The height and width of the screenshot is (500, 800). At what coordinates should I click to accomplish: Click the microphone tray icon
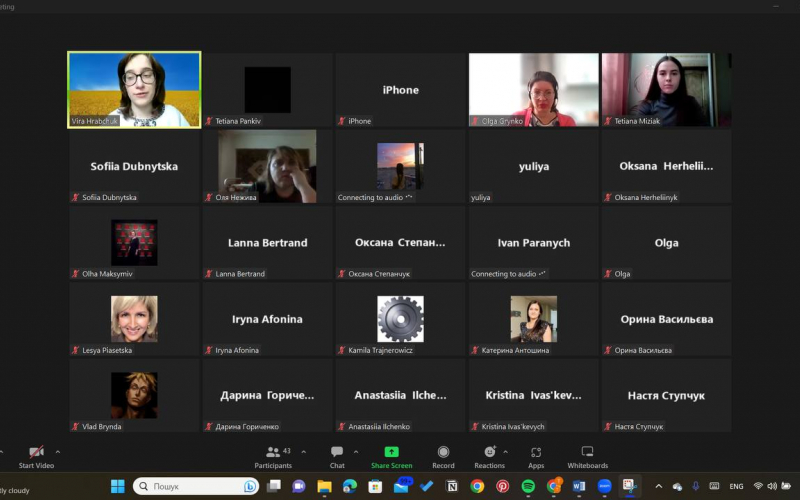point(695,486)
